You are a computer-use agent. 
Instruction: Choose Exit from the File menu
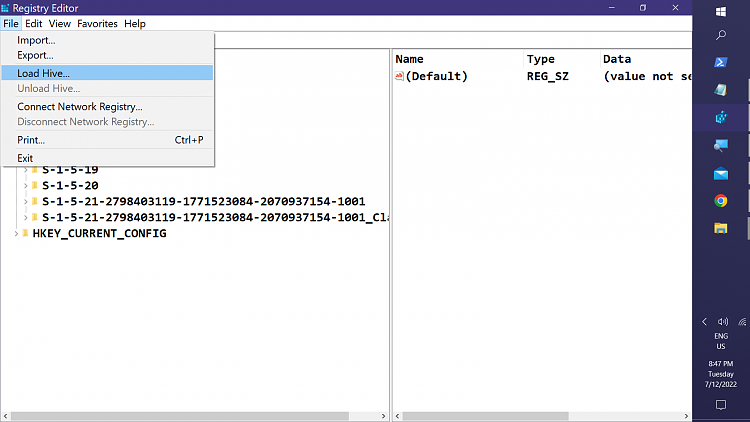[x=107, y=158]
